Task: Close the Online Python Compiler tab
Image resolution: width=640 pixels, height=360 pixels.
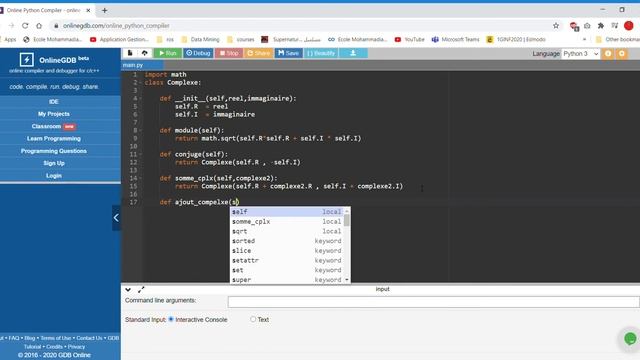Action: pos(88,10)
